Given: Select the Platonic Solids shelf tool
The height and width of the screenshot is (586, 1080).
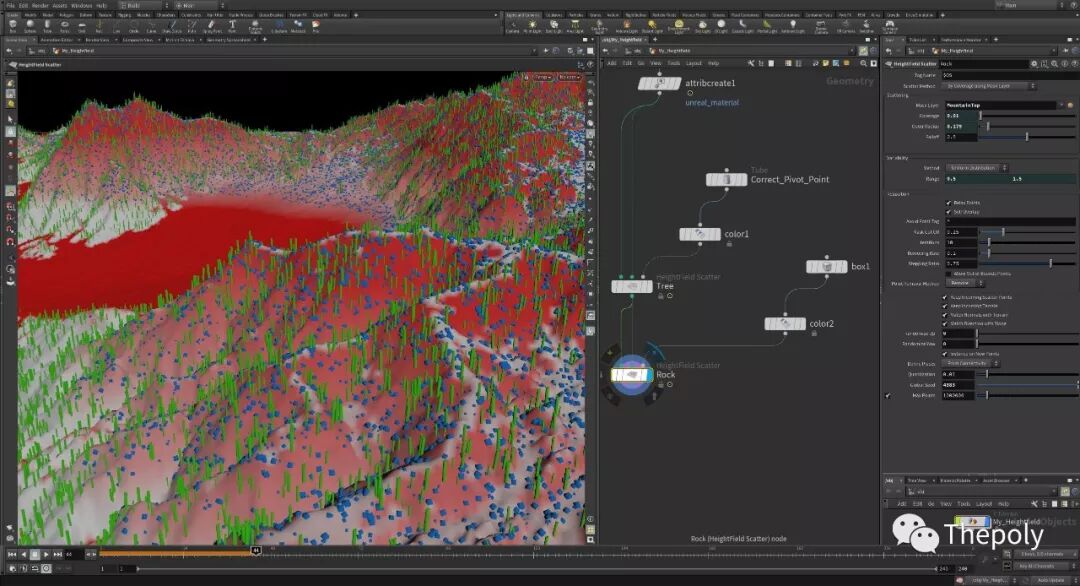Looking at the screenshot, I should pos(255,27).
